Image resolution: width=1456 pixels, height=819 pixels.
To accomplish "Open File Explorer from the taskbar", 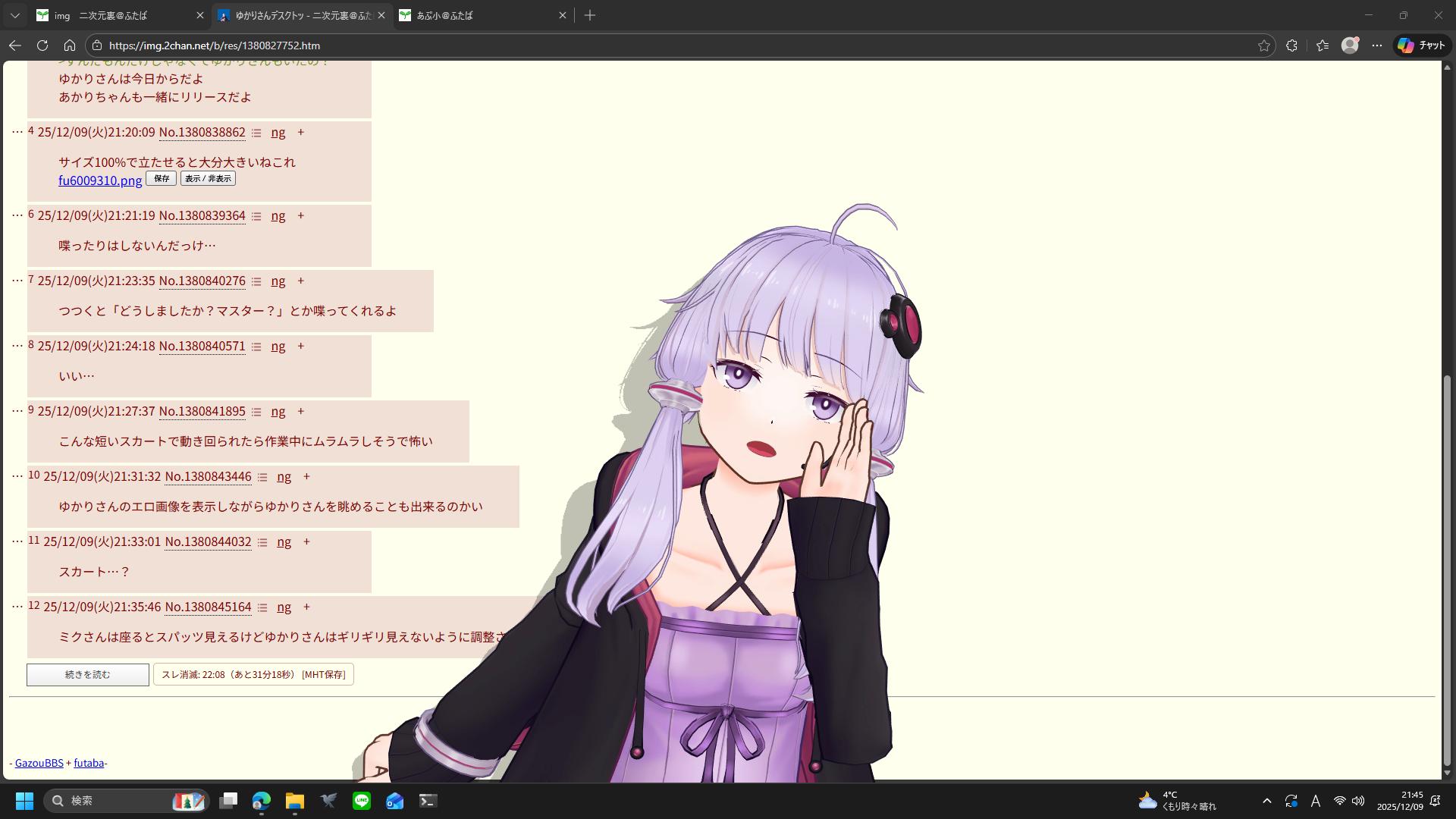I will [x=295, y=801].
